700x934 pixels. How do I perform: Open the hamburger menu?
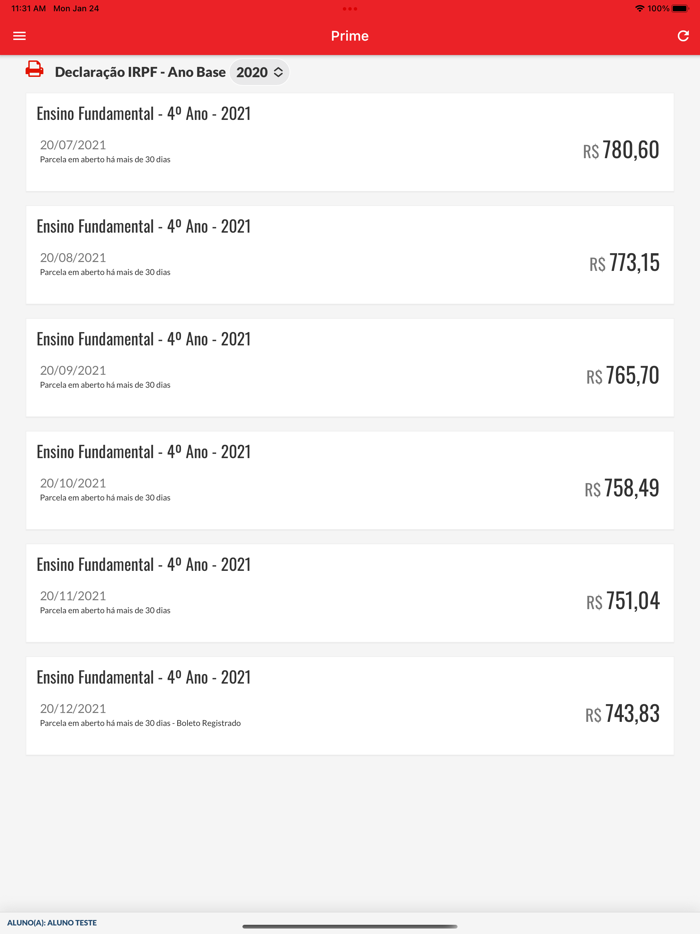click(19, 36)
